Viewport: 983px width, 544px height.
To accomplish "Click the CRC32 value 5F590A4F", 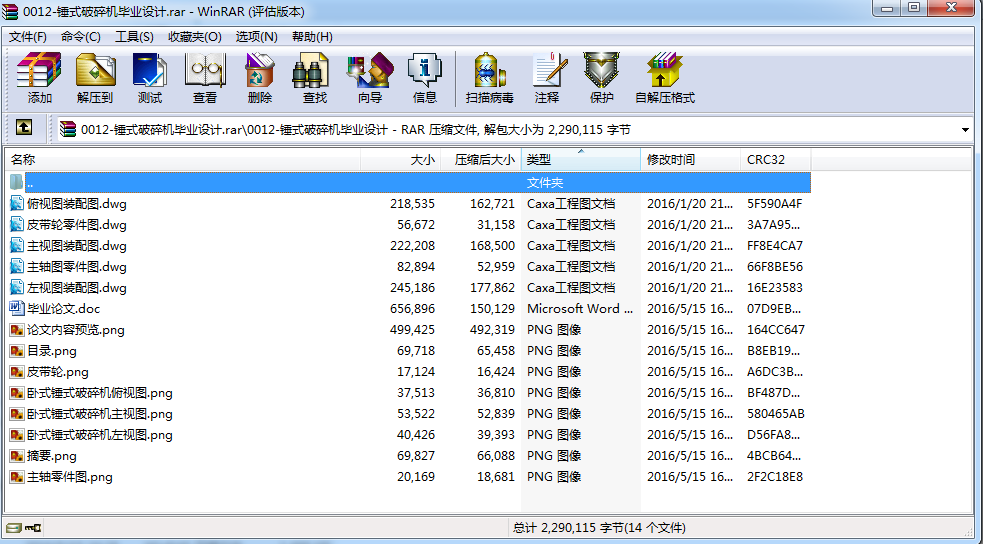I will [x=775, y=204].
